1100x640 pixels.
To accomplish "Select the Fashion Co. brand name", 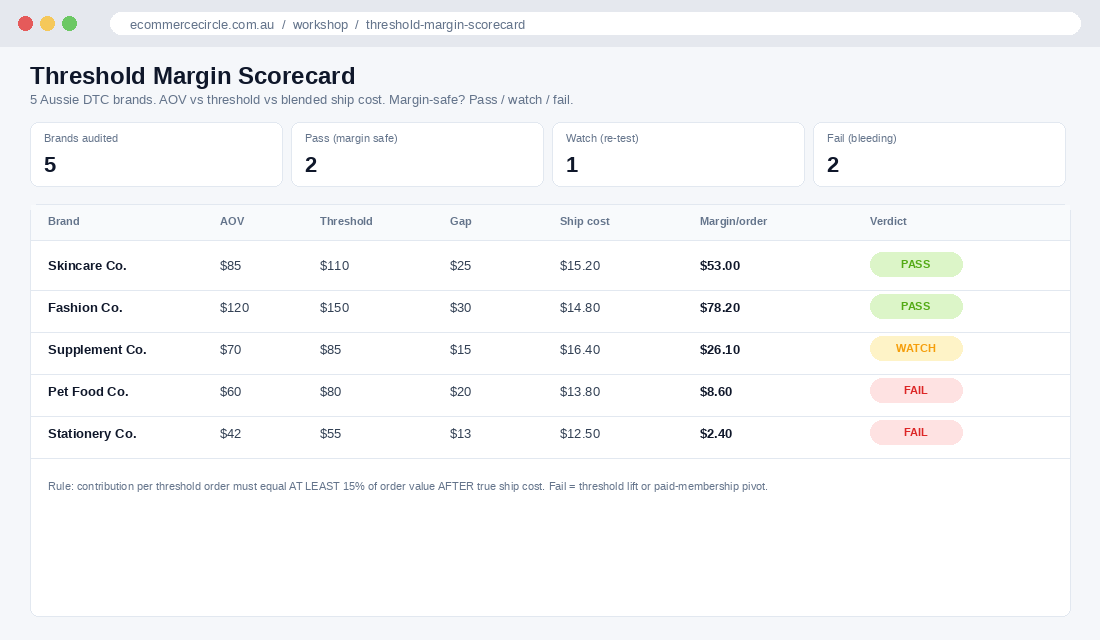I will (85, 307).
